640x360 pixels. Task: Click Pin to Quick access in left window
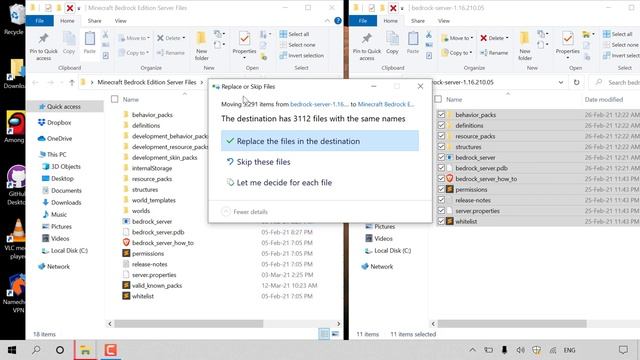(x=43, y=47)
